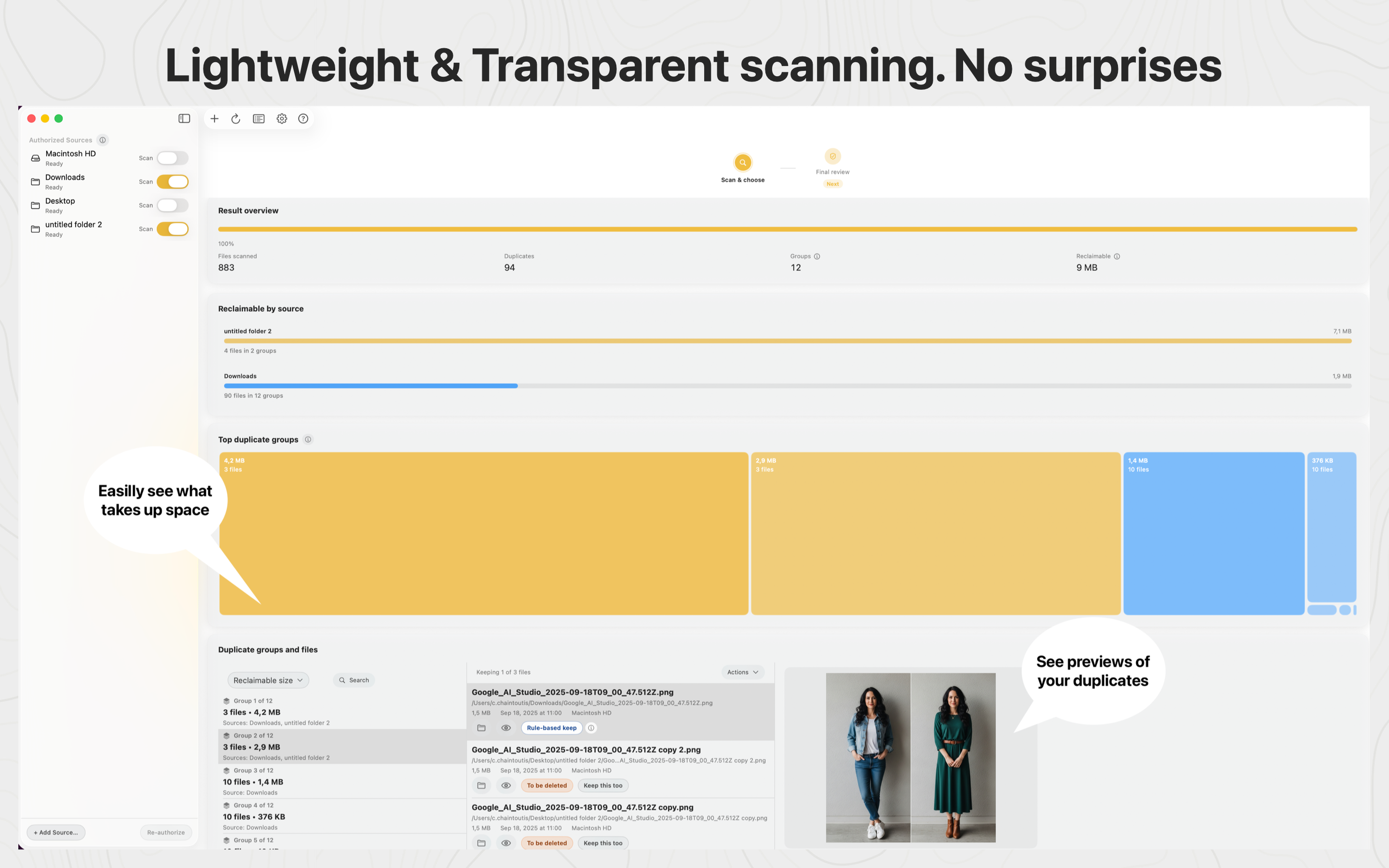Enable scan toggle for Macintosh HD
The height and width of the screenshot is (868, 1389).
172,158
